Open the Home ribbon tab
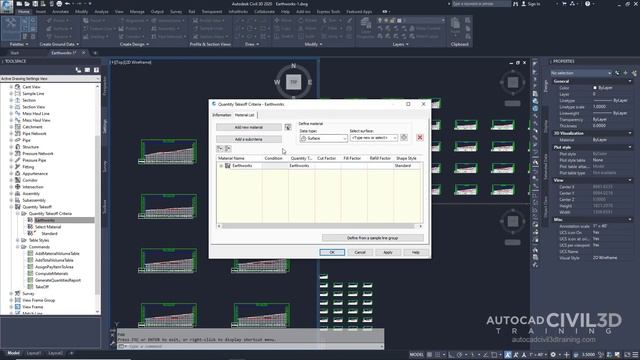This screenshot has height=360, width=640. point(24,12)
